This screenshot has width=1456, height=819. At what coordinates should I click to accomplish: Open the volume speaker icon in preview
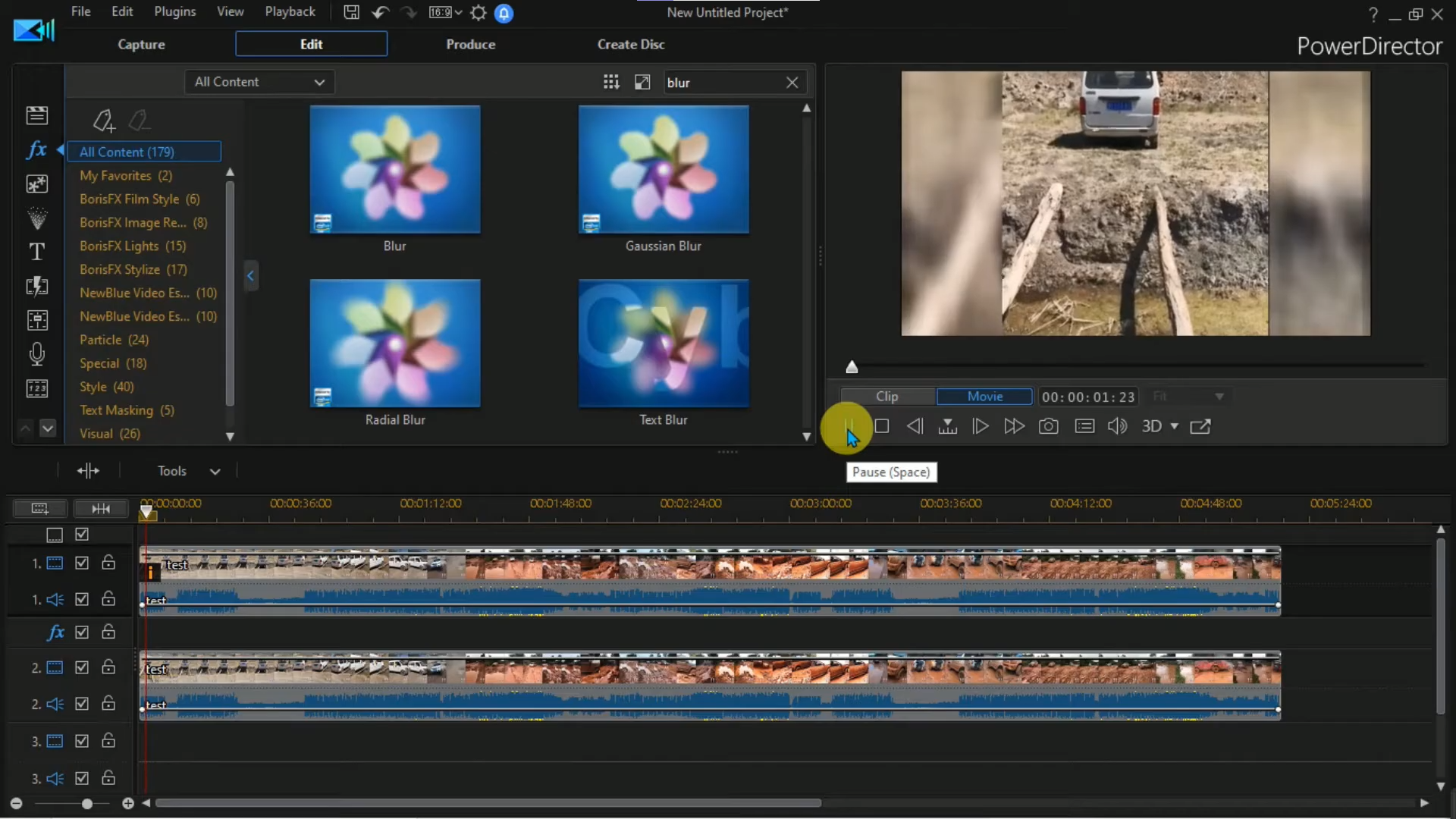pos(1116,426)
